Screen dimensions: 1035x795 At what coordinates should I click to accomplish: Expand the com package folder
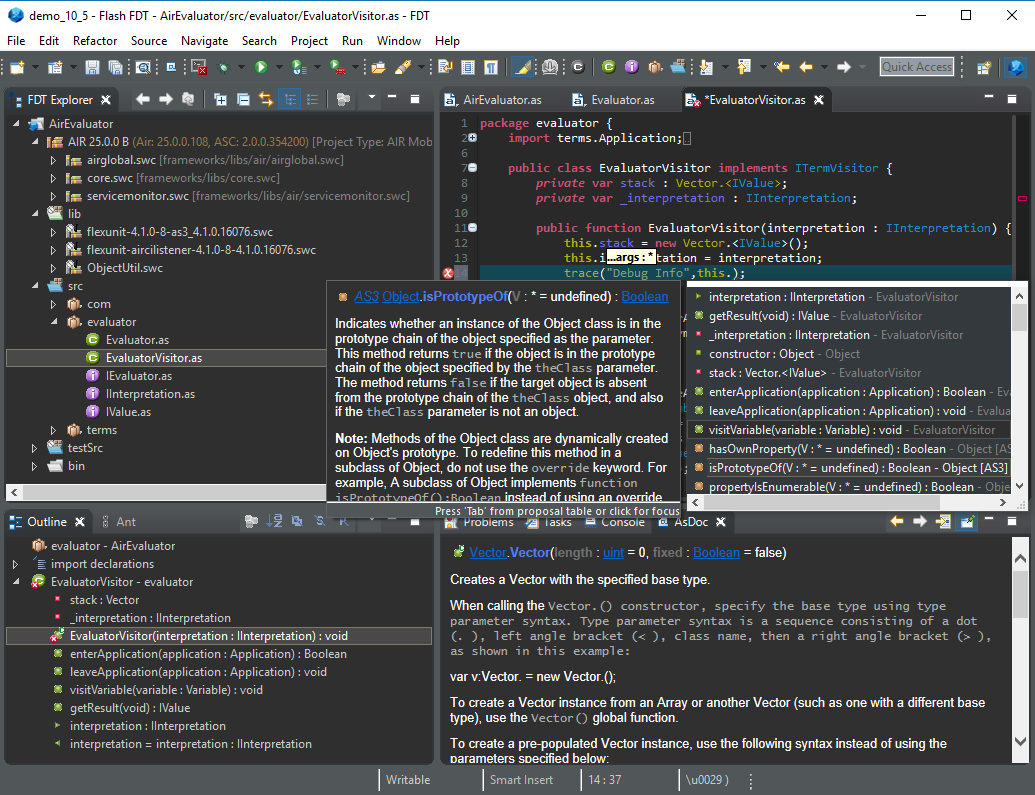click(54, 304)
